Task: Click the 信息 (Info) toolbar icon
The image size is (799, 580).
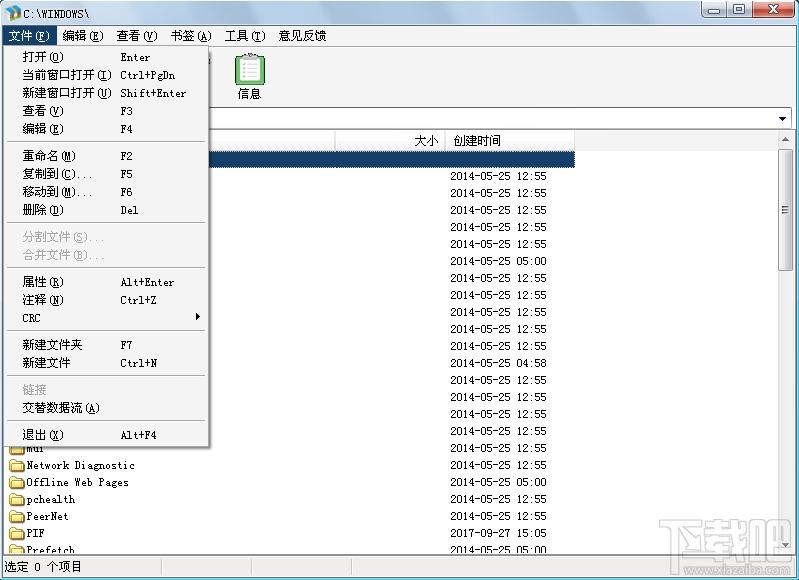Action: coord(249,76)
